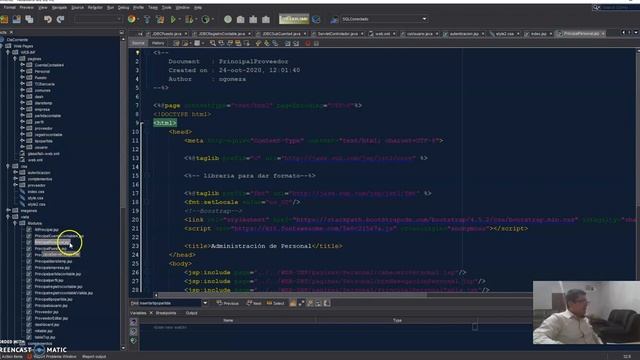
Task: Click the Select button in find bar
Action: click(276, 303)
